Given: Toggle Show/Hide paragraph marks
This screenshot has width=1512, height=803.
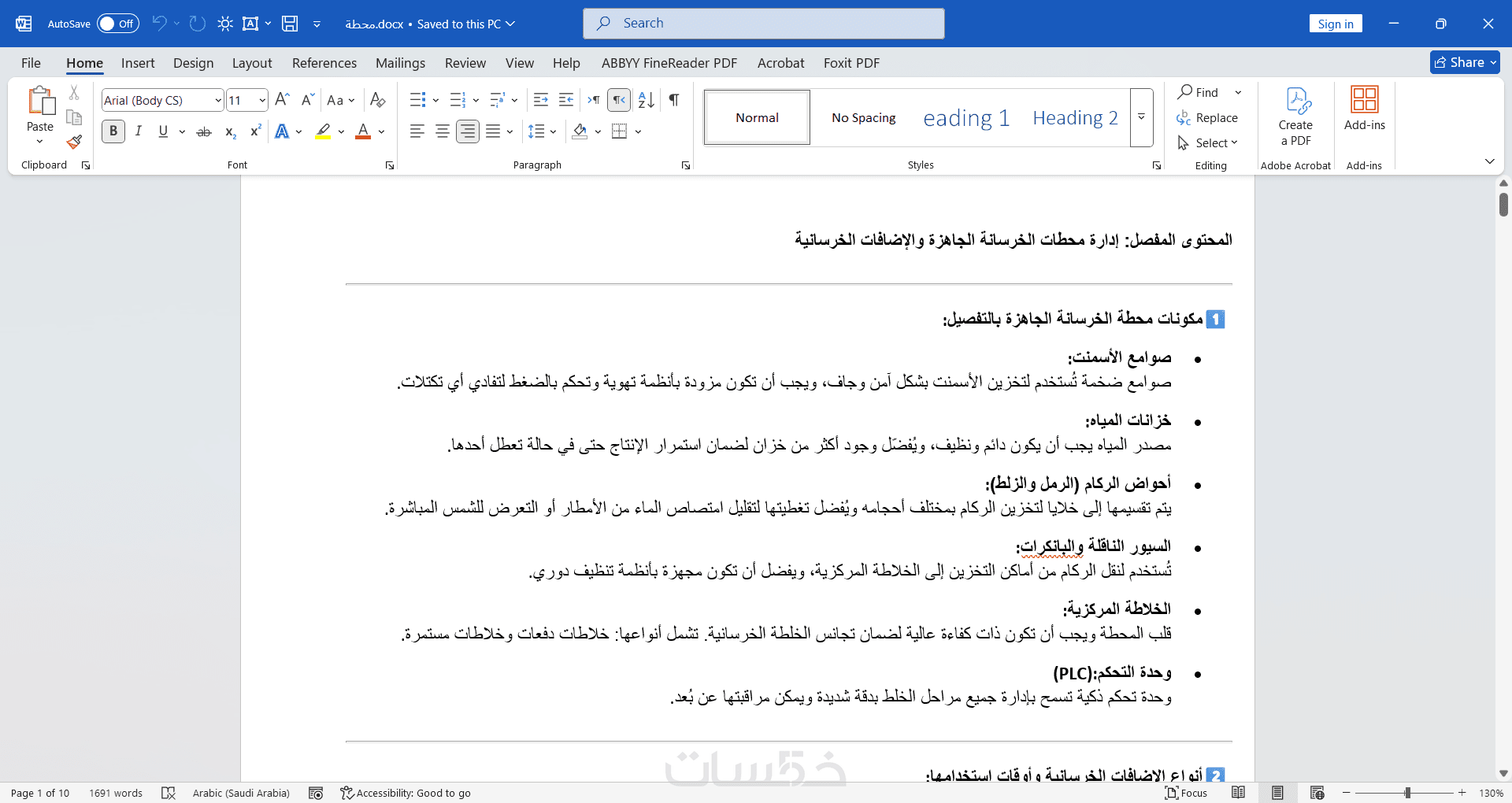Looking at the screenshot, I should click(x=674, y=100).
